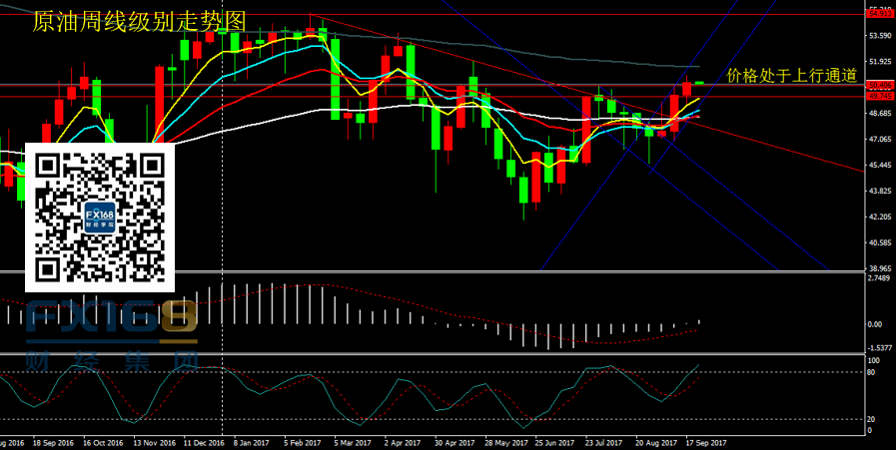Click the 价格处于上行通道 annotation text
The height and width of the screenshot is (450, 896).
click(790, 75)
